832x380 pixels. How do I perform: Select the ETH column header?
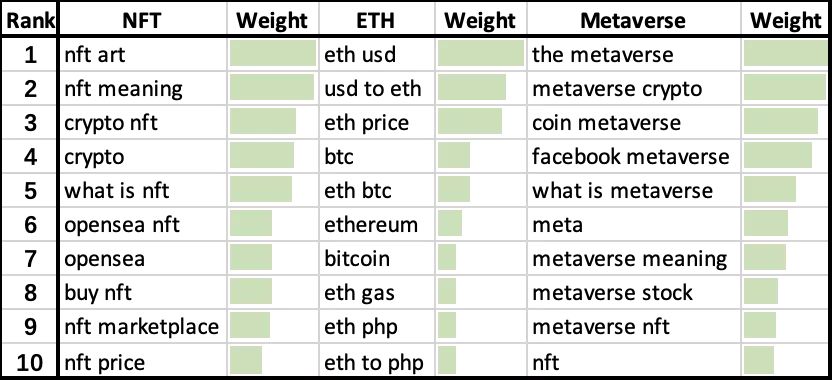tap(376, 20)
